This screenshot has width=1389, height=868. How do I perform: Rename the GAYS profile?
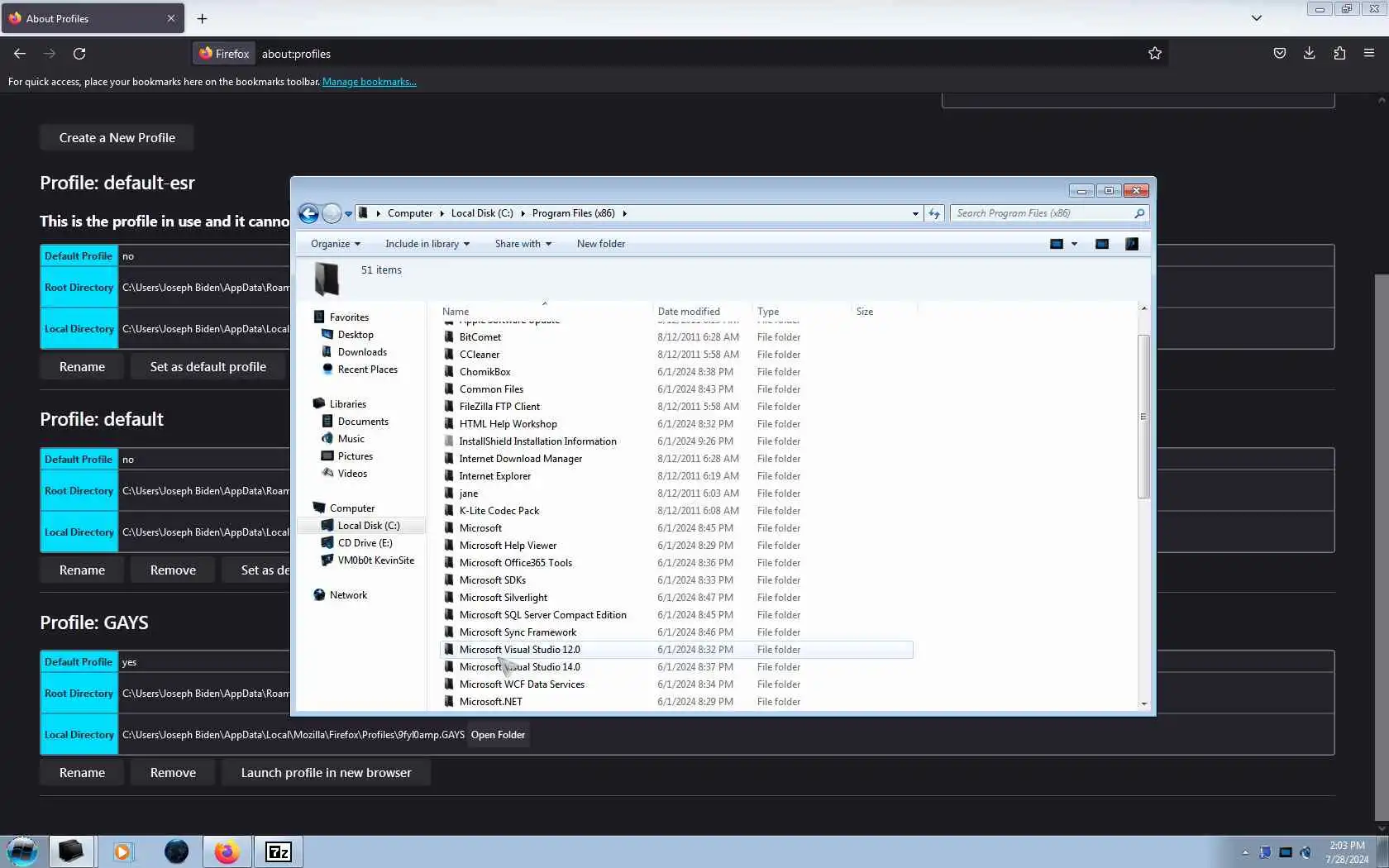click(82, 773)
